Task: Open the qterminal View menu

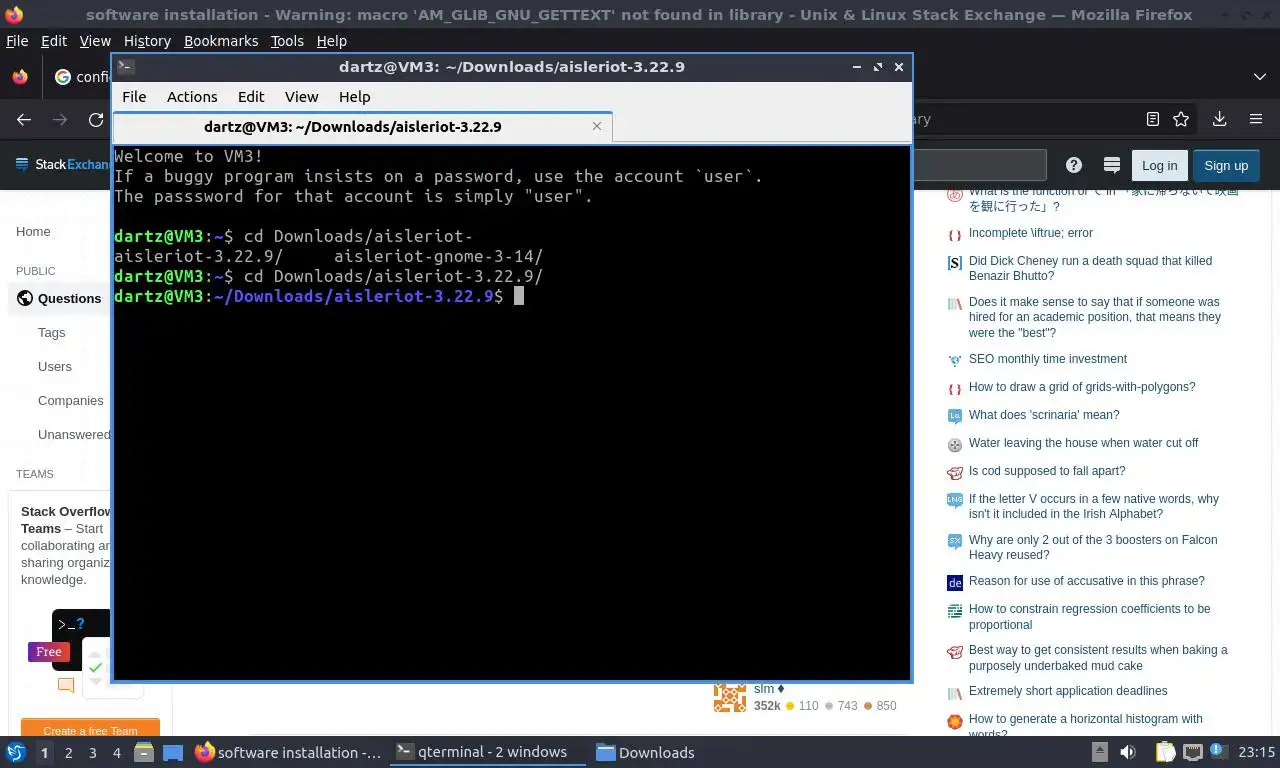Action: click(x=301, y=97)
